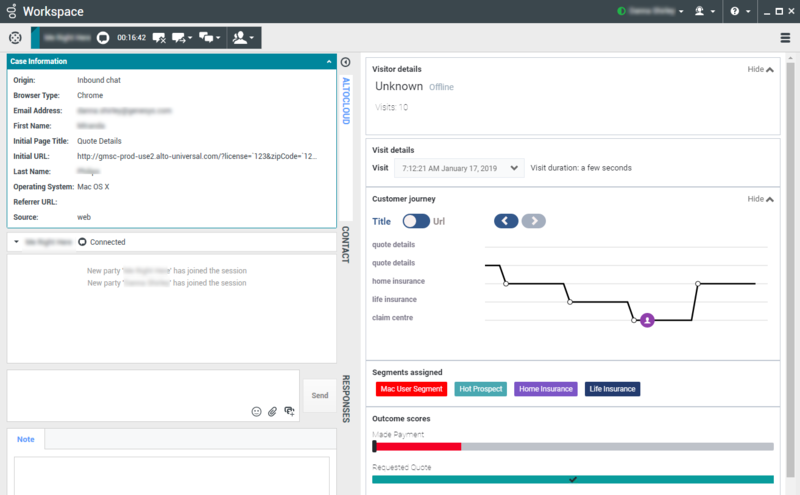Click the agent status green icon
Image resolution: width=800 pixels, height=495 pixels.
point(621,11)
